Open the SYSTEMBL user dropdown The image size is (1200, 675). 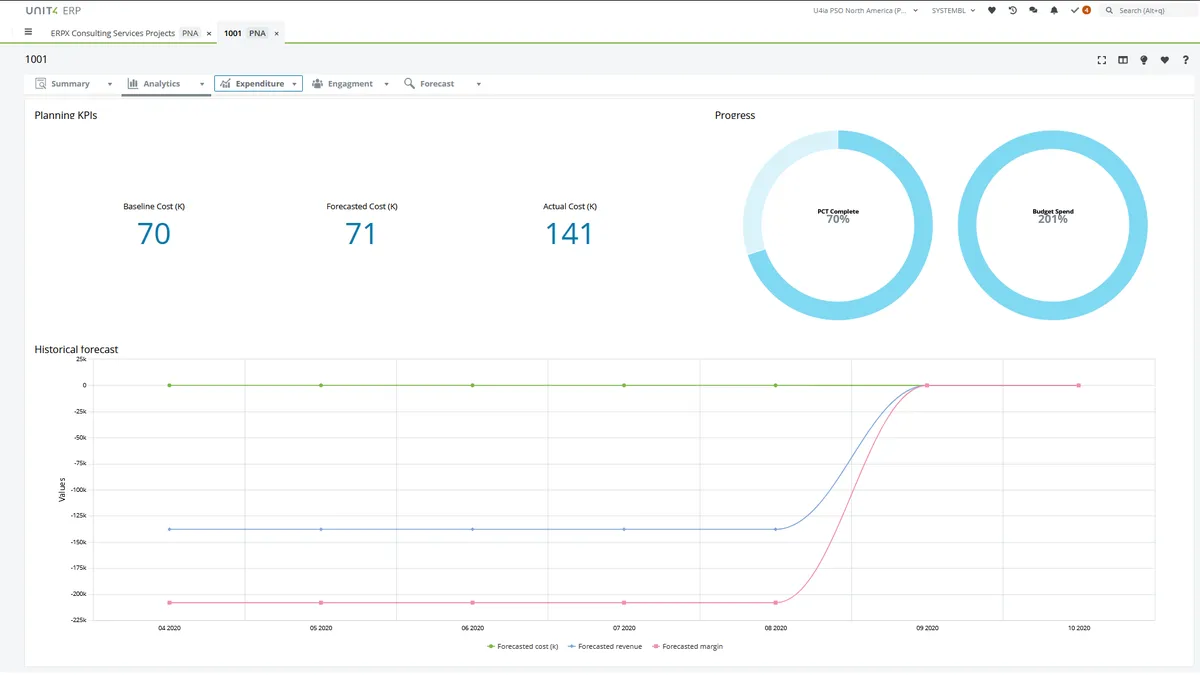point(953,10)
